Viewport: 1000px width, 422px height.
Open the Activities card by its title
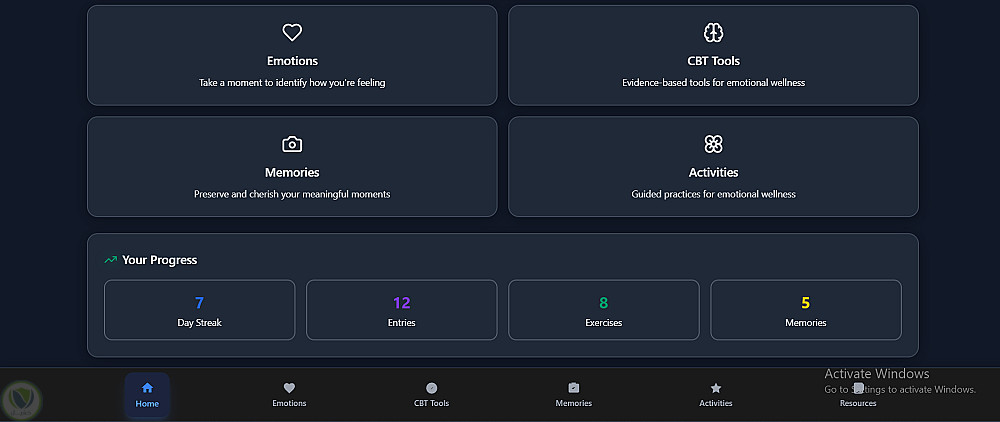pos(713,172)
